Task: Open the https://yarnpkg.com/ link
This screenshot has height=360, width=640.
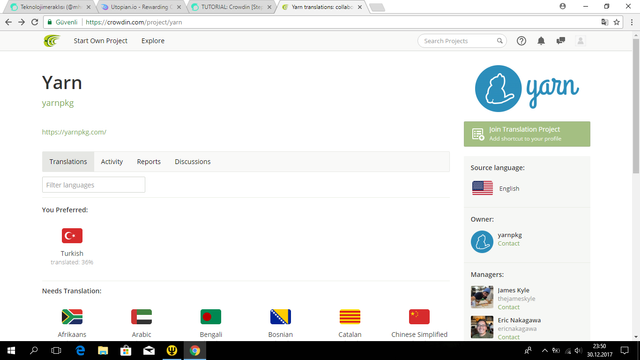Action: click(74, 132)
